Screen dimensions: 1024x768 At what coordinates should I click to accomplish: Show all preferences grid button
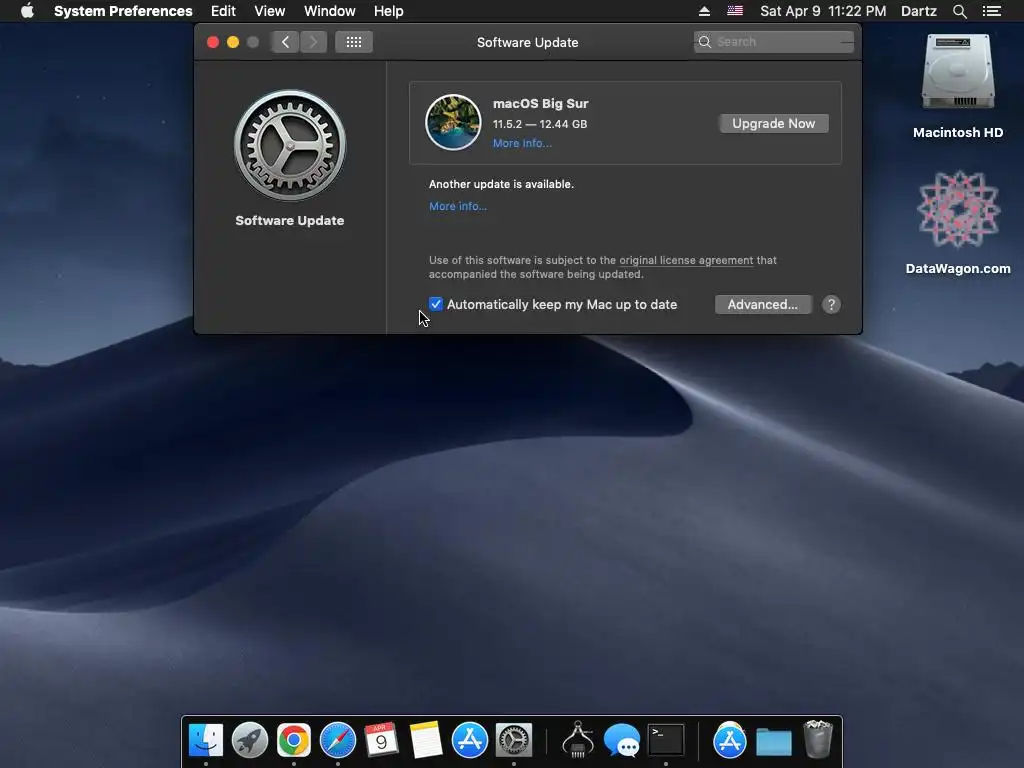click(x=354, y=42)
